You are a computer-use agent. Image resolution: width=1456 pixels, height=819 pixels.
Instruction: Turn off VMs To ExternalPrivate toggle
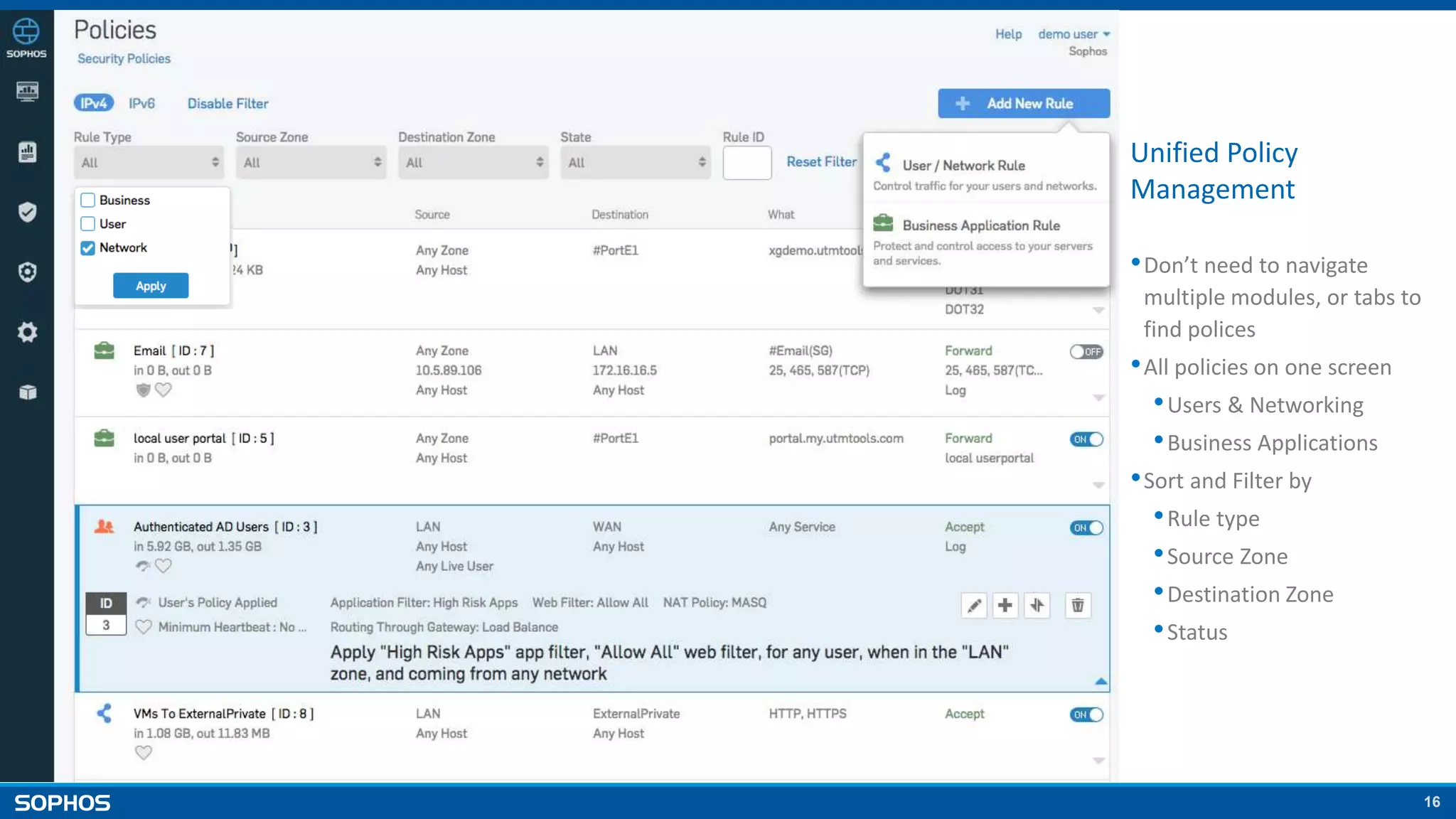[1086, 714]
